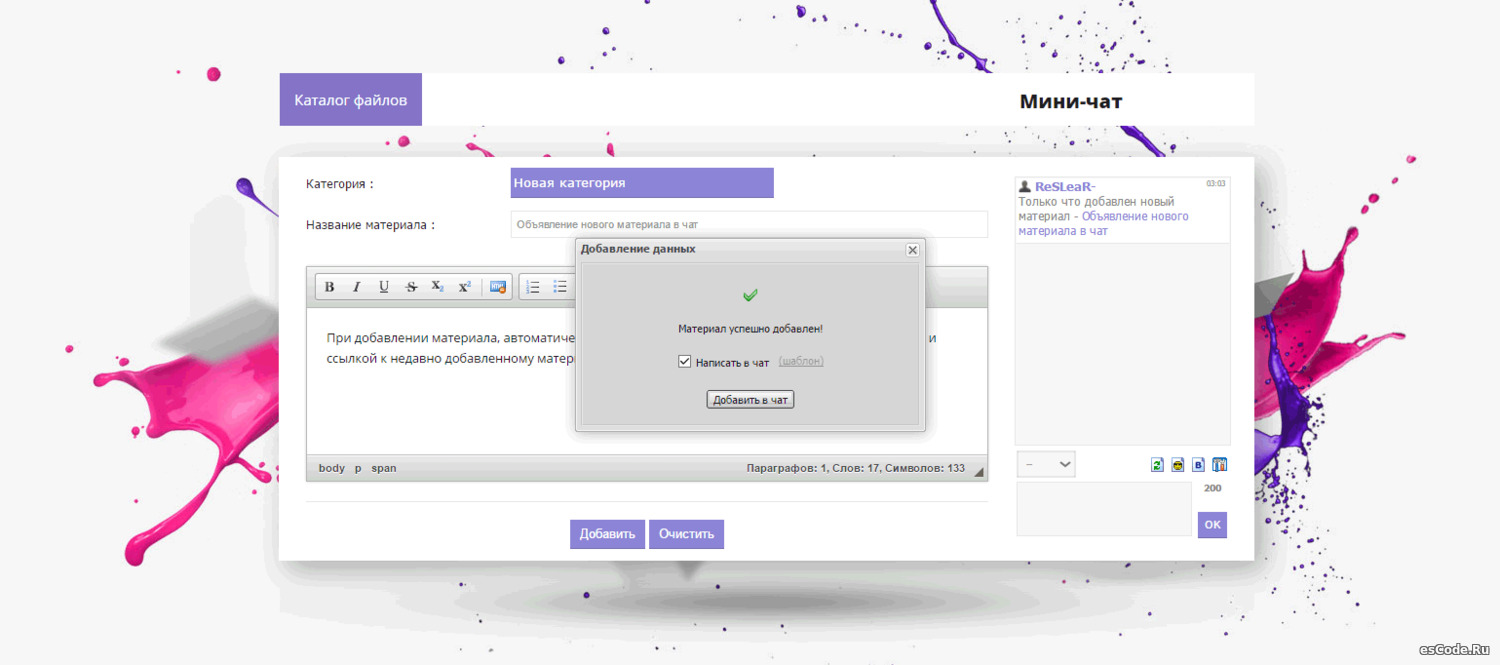The image size is (1500, 665).
Task: Apply strikethrough formatting in the editor
Action: click(x=411, y=287)
